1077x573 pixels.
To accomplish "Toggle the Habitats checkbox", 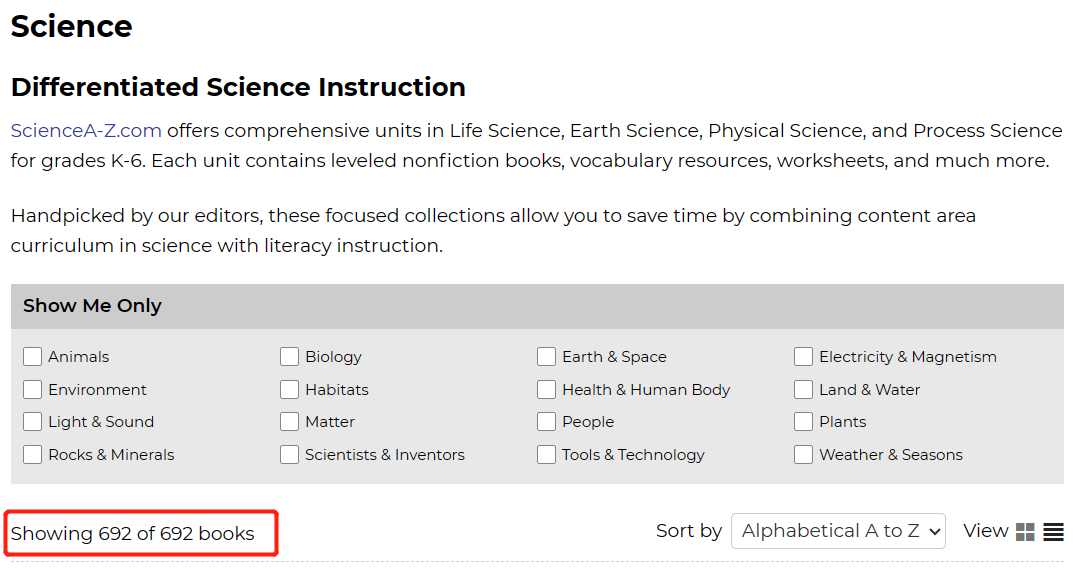I will [290, 390].
